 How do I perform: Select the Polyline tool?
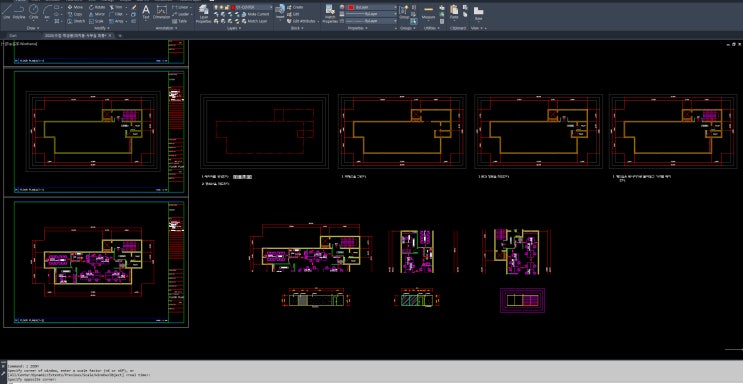(x=19, y=11)
